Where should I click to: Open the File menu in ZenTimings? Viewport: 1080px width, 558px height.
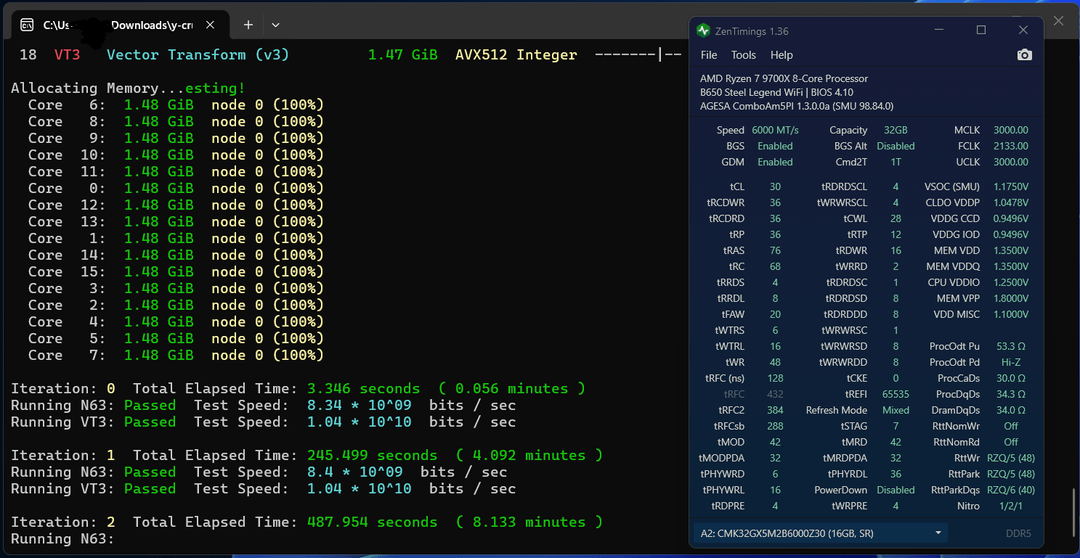coord(708,55)
